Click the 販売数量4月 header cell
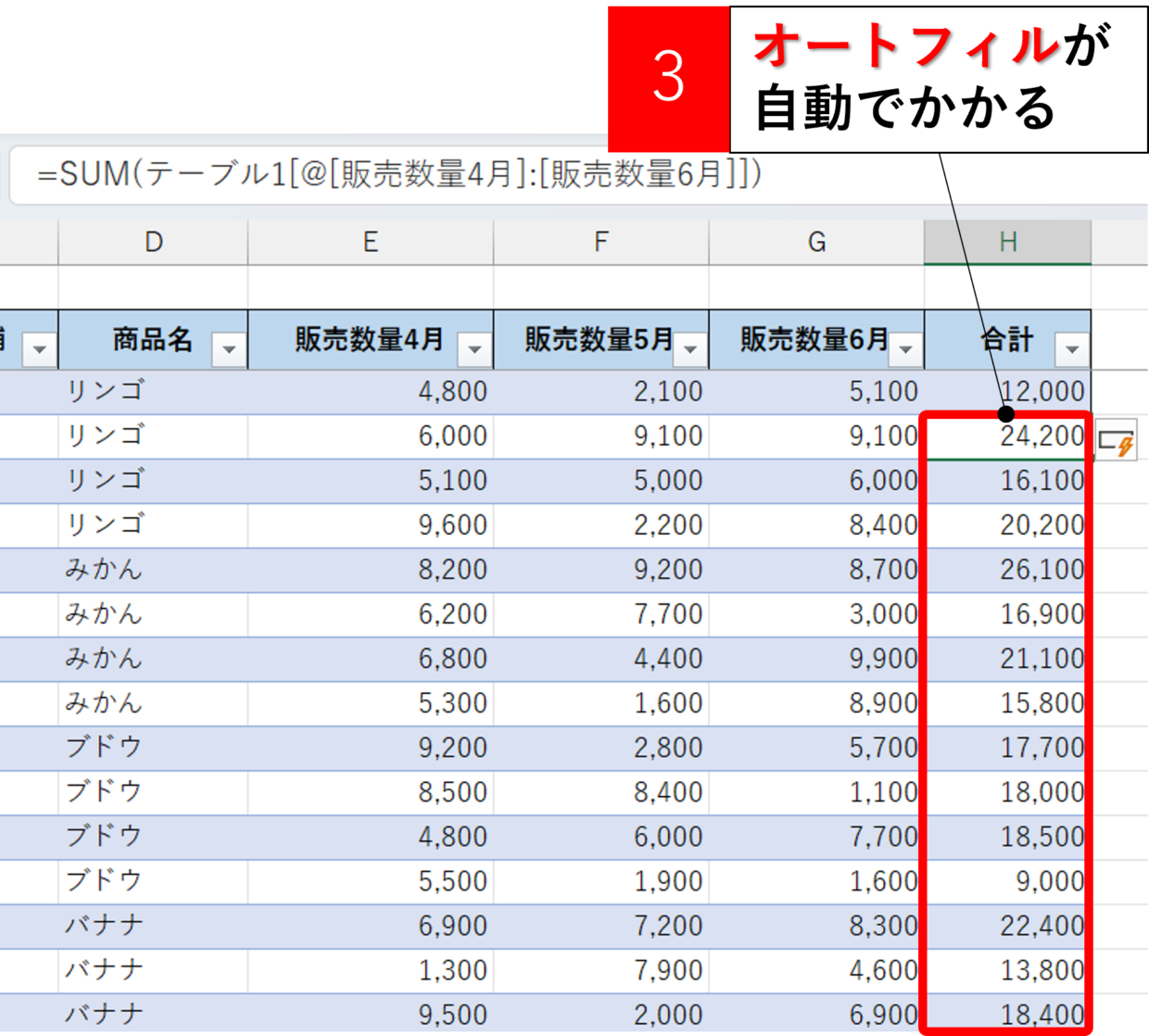The width and height of the screenshot is (1149, 1036). (x=371, y=340)
